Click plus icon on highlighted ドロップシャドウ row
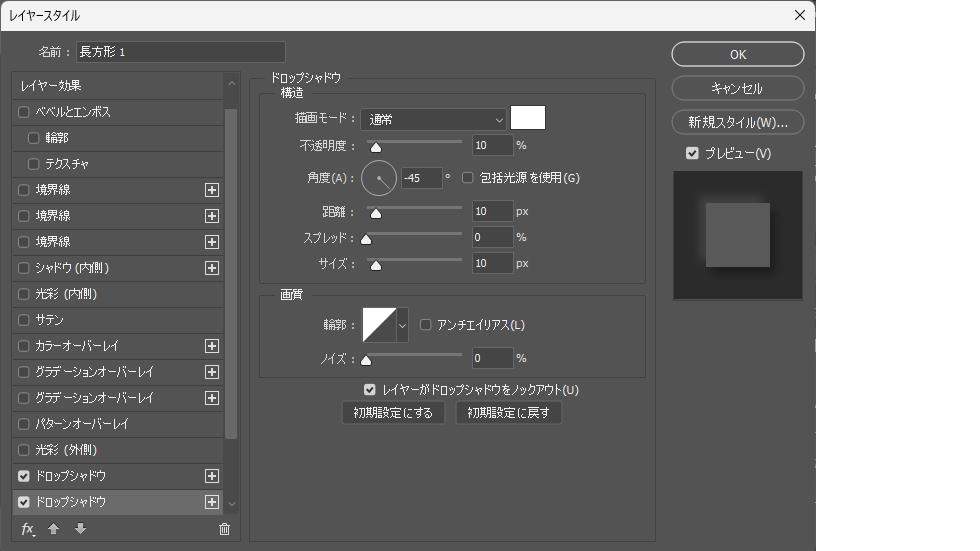This screenshot has height=551, width=980. (x=212, y=502)
